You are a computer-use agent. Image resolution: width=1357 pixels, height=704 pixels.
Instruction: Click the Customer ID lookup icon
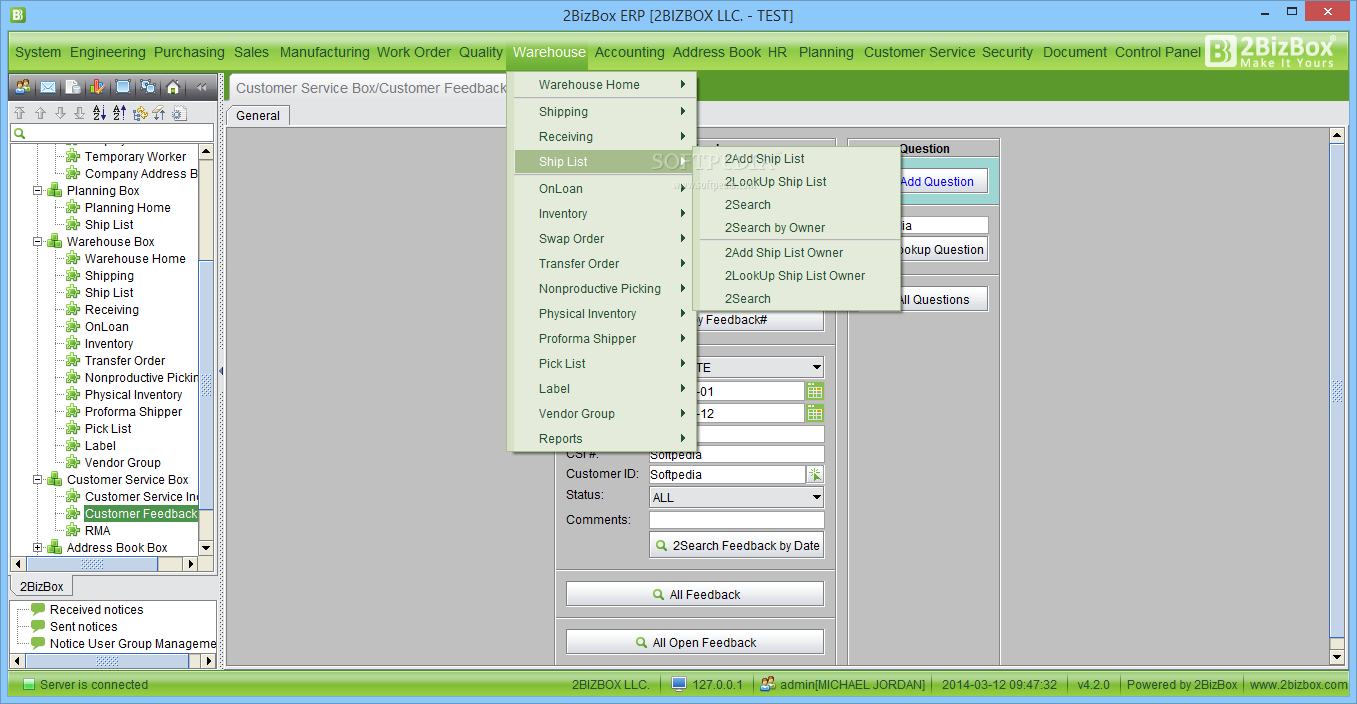[815, 475]
